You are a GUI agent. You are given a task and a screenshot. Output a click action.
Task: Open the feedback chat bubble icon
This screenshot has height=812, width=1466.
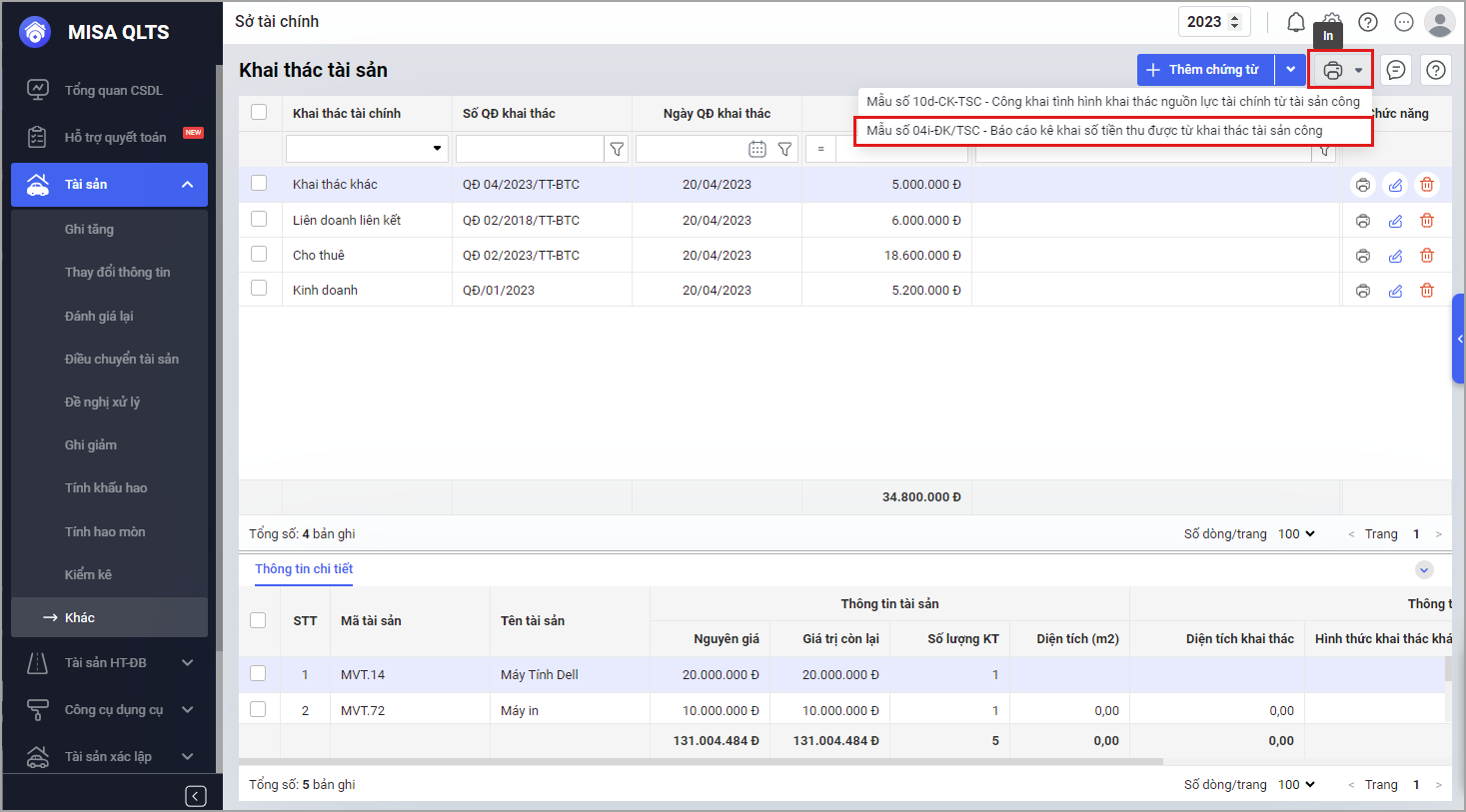pos(1396,70)
